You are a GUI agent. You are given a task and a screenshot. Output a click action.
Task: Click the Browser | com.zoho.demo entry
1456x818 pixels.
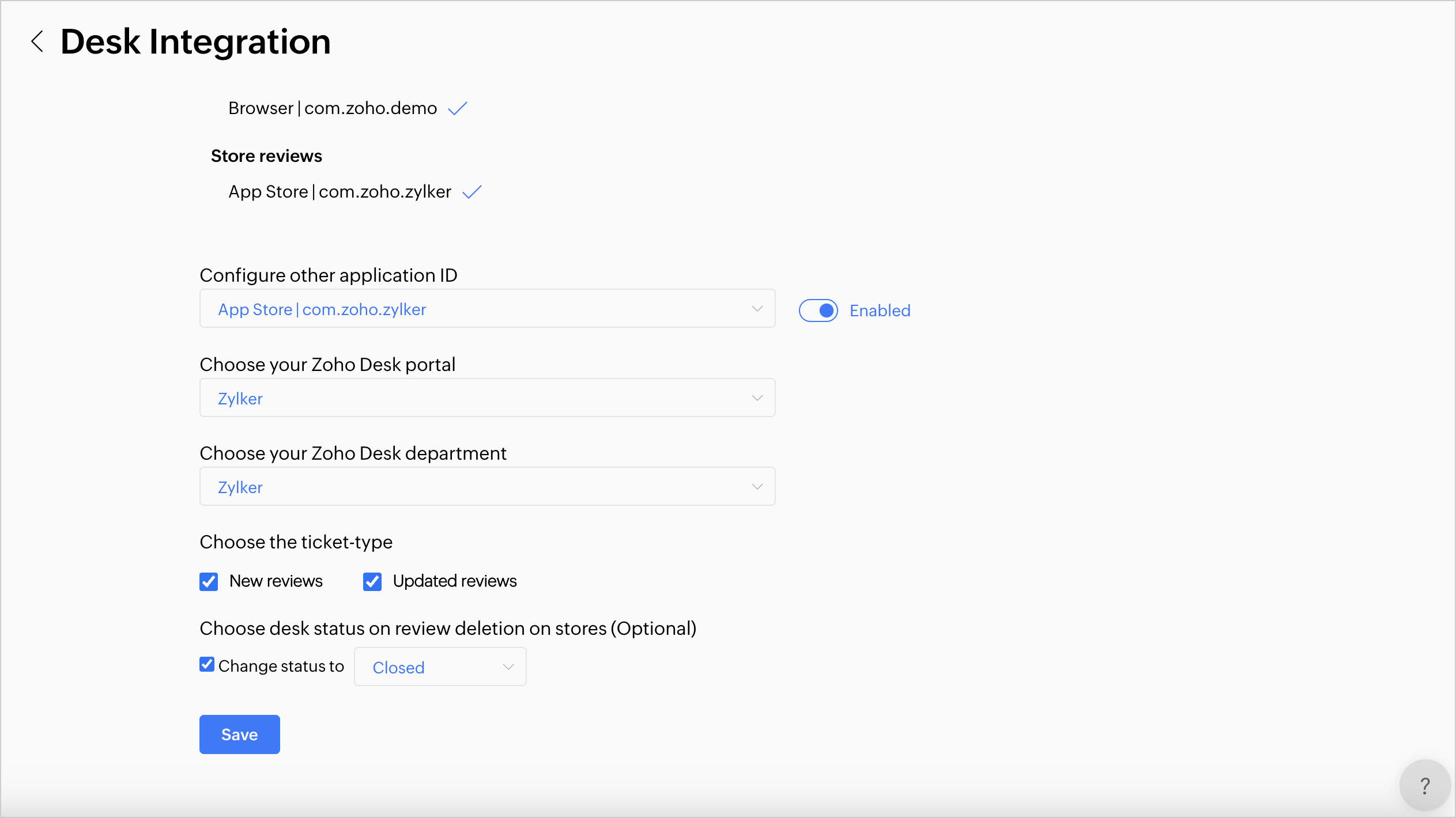tap(333, 108)
